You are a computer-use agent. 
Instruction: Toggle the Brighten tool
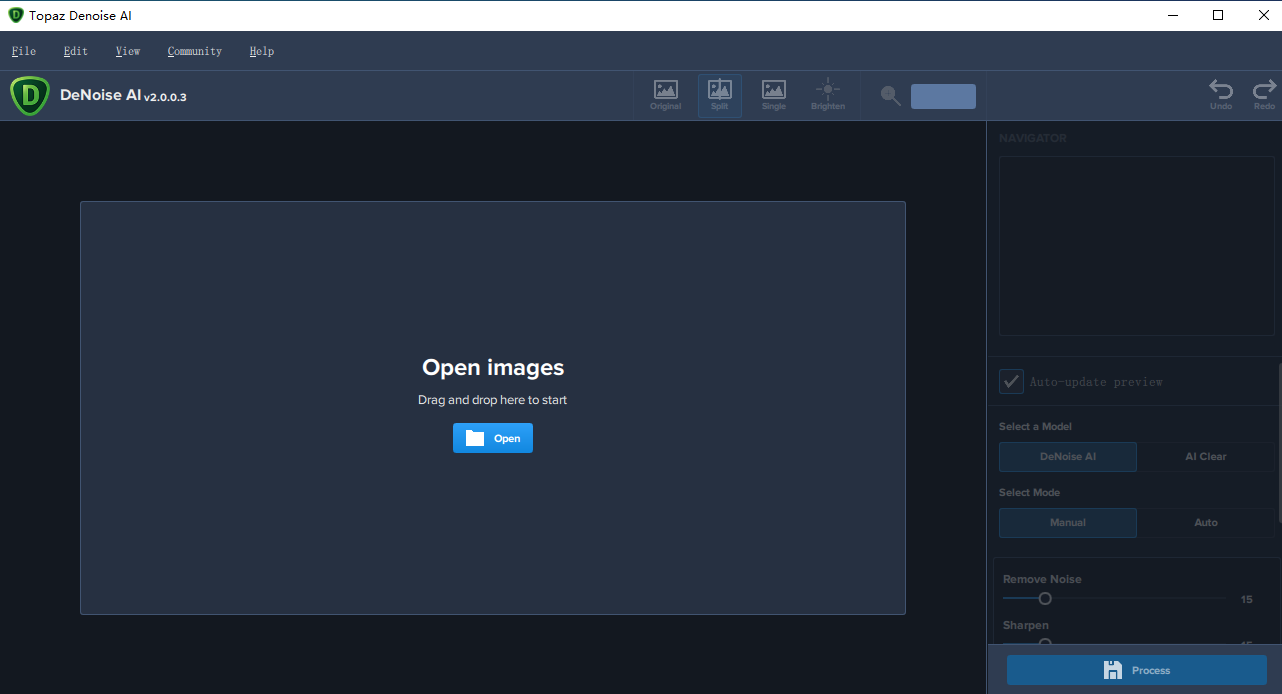(x=828, y=95)
